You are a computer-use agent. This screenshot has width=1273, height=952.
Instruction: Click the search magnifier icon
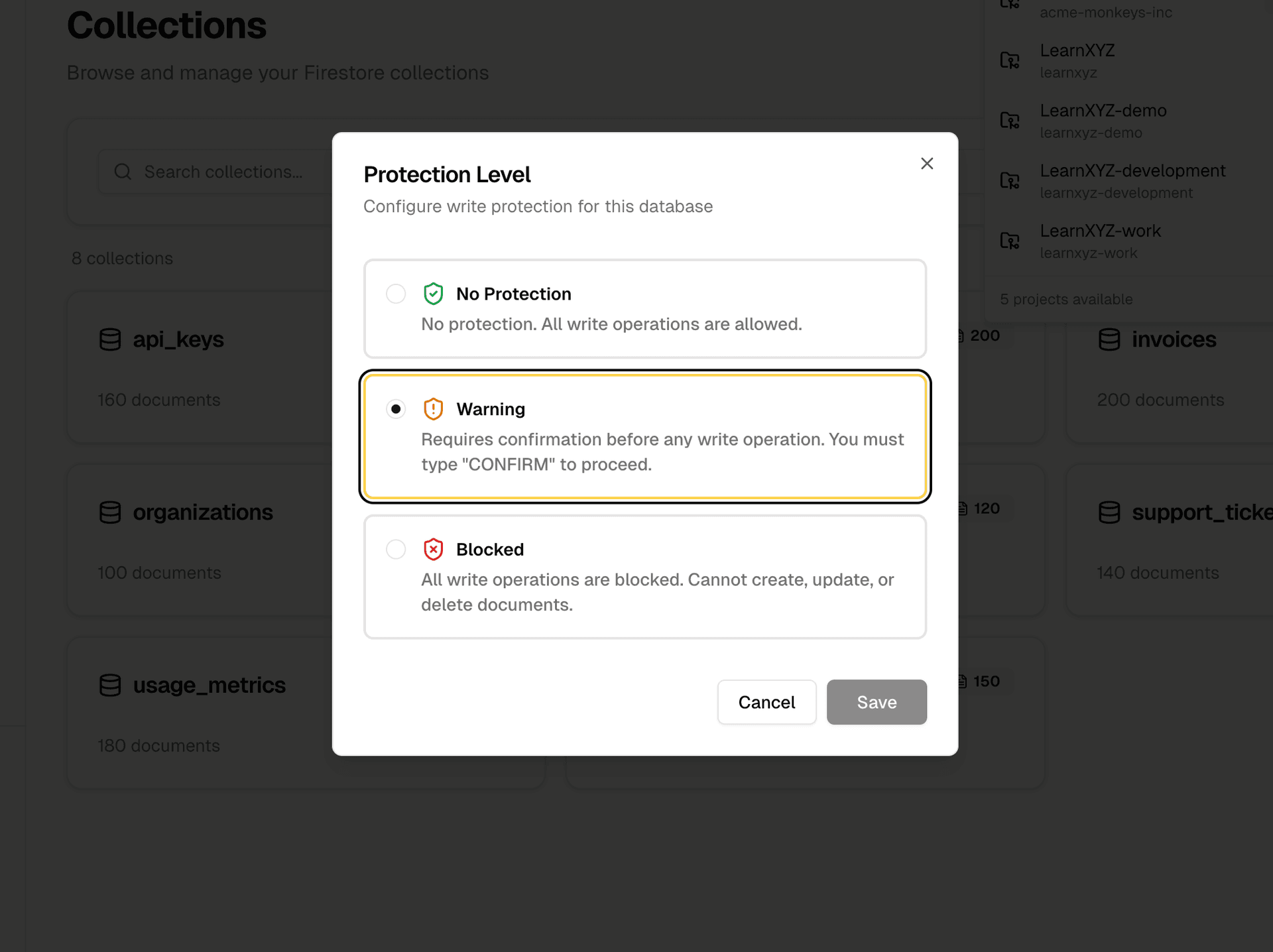click(x=123, y=171)
